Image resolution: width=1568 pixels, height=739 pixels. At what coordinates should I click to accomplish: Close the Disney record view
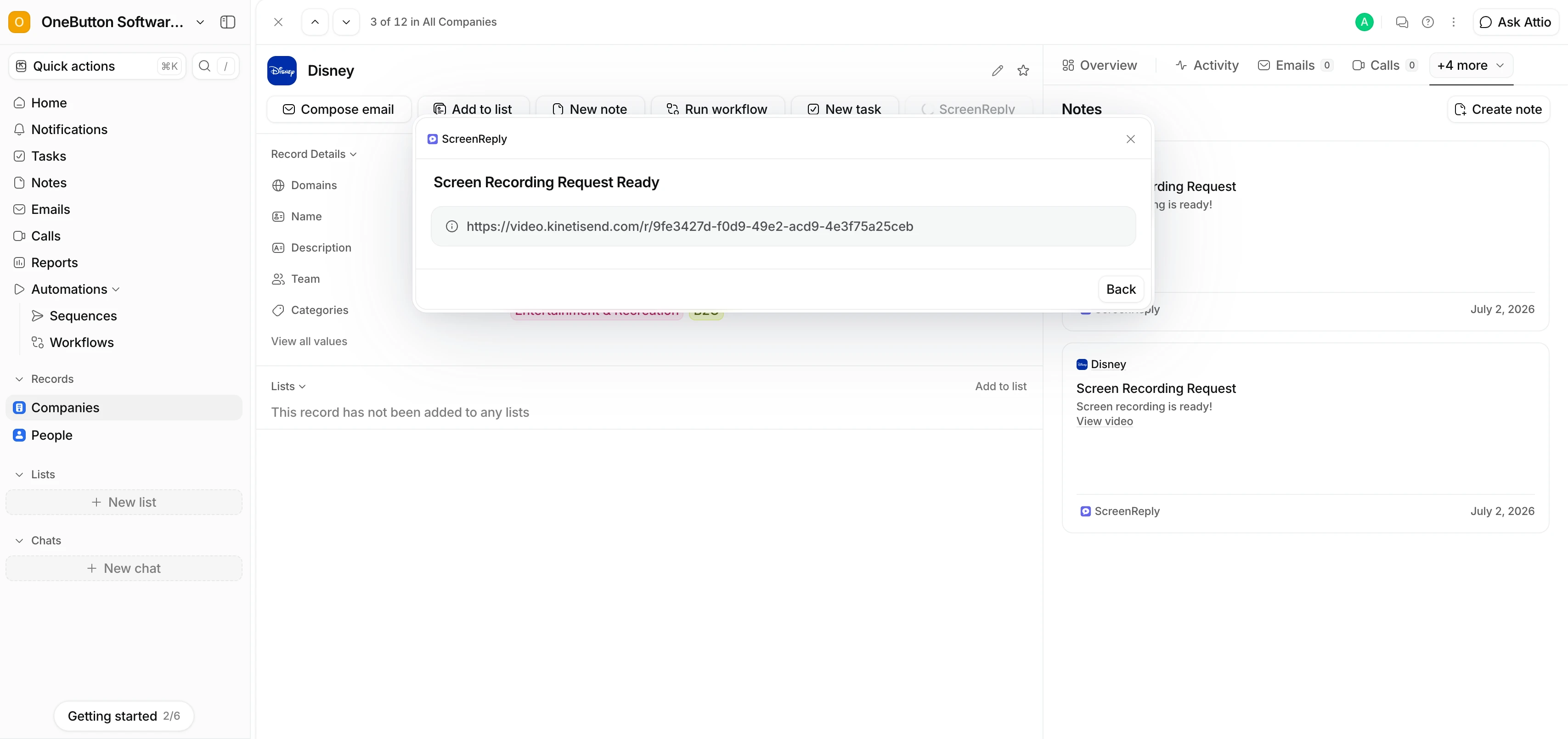[278, 22]
